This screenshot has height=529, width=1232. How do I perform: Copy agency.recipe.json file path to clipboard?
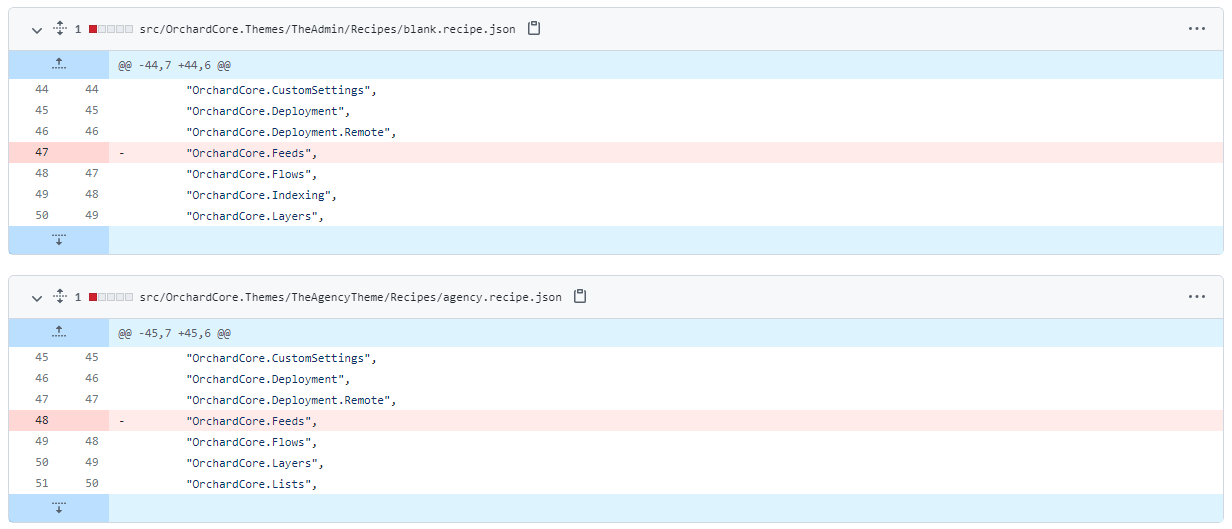(580, 297)
